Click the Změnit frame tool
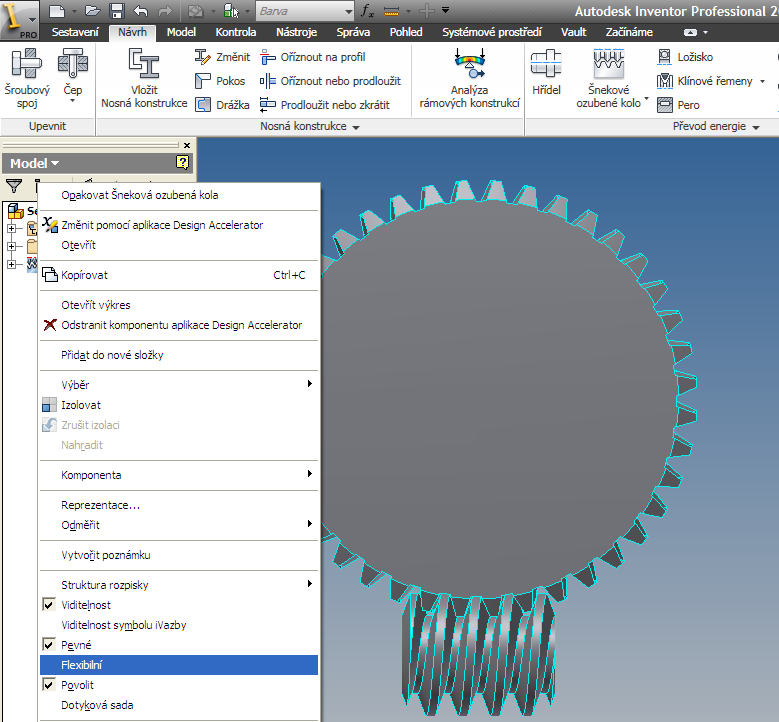Screen dimensions: 779x722 pos(222,57)
